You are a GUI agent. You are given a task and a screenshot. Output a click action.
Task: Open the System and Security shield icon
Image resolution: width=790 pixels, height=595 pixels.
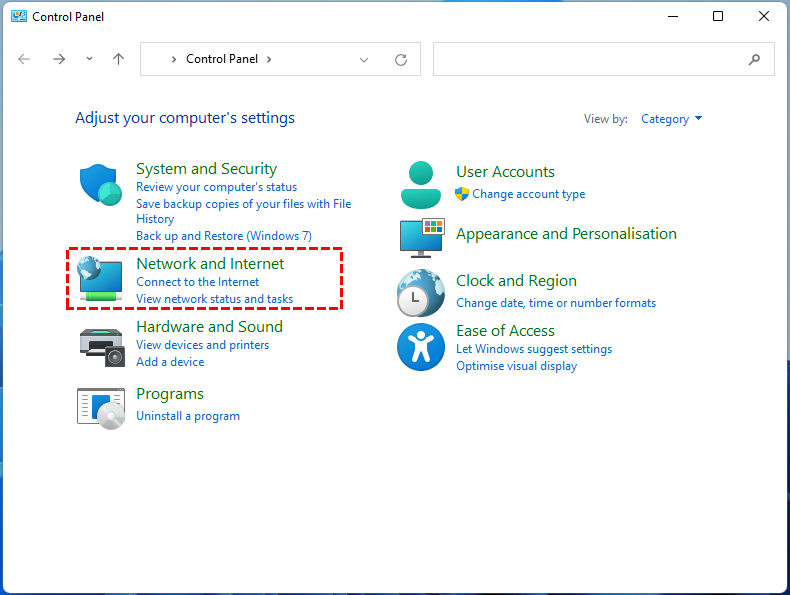click(101, 184)
